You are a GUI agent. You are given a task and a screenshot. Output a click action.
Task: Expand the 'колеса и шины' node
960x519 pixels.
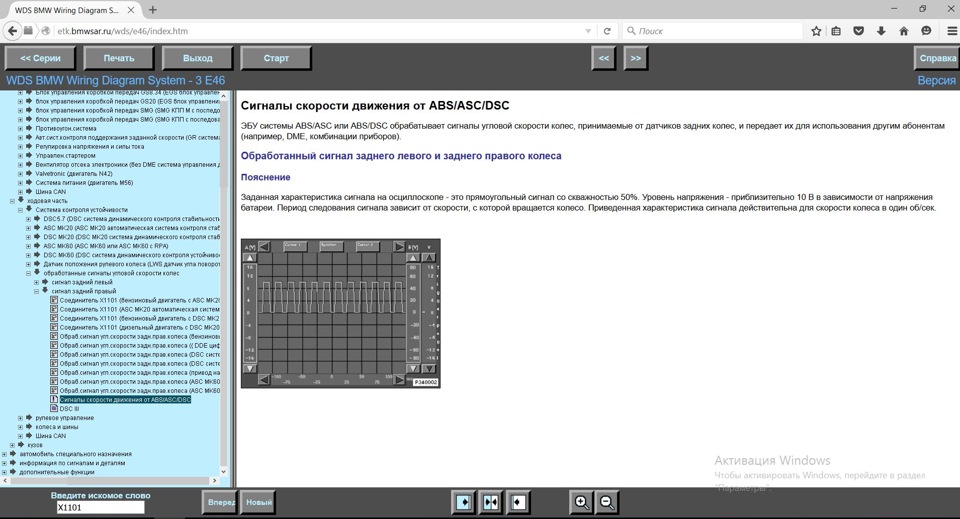click(20, 427)
